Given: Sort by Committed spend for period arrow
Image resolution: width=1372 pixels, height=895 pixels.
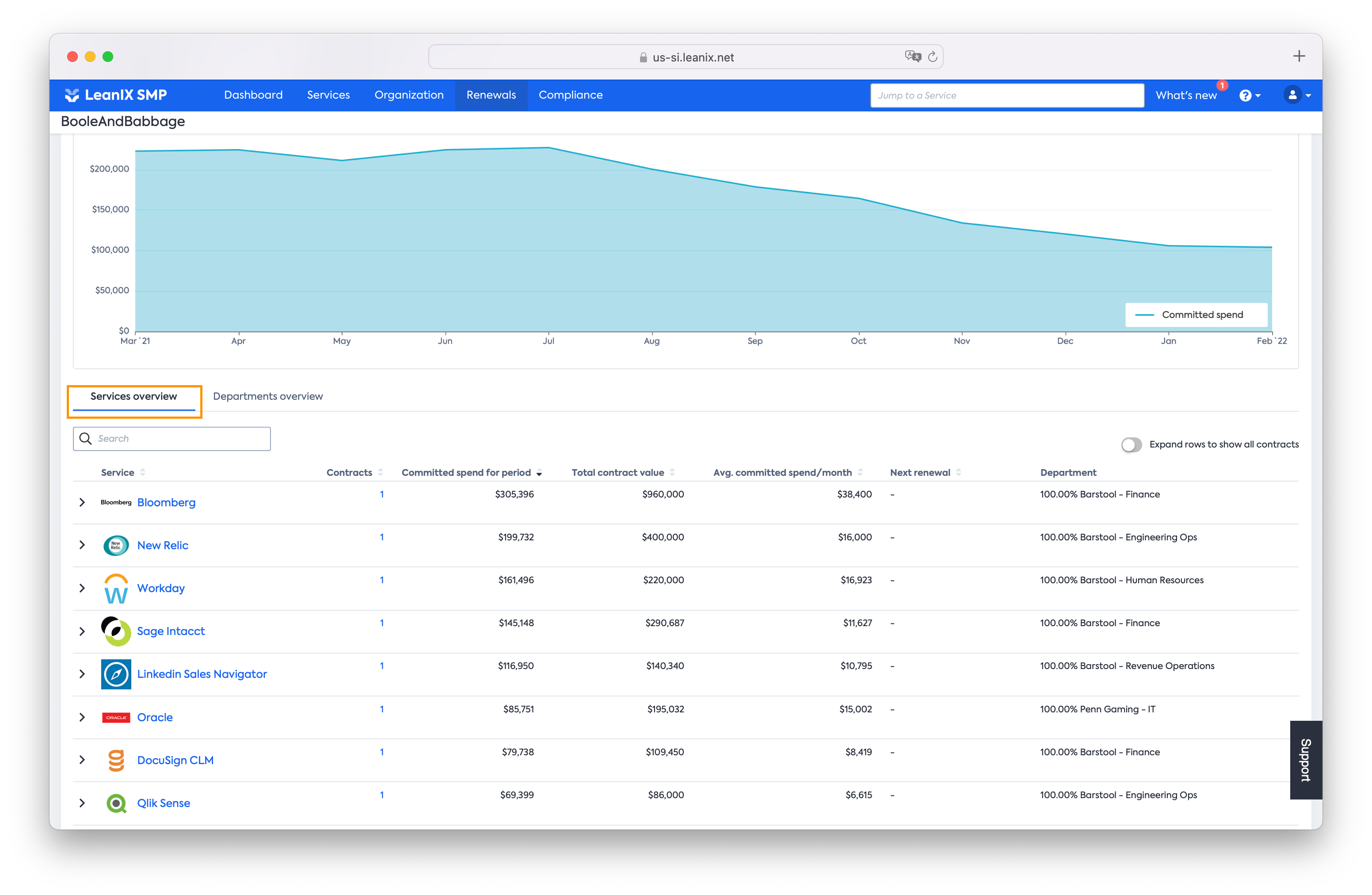Looking at the screenshot, I should [539, 474].
